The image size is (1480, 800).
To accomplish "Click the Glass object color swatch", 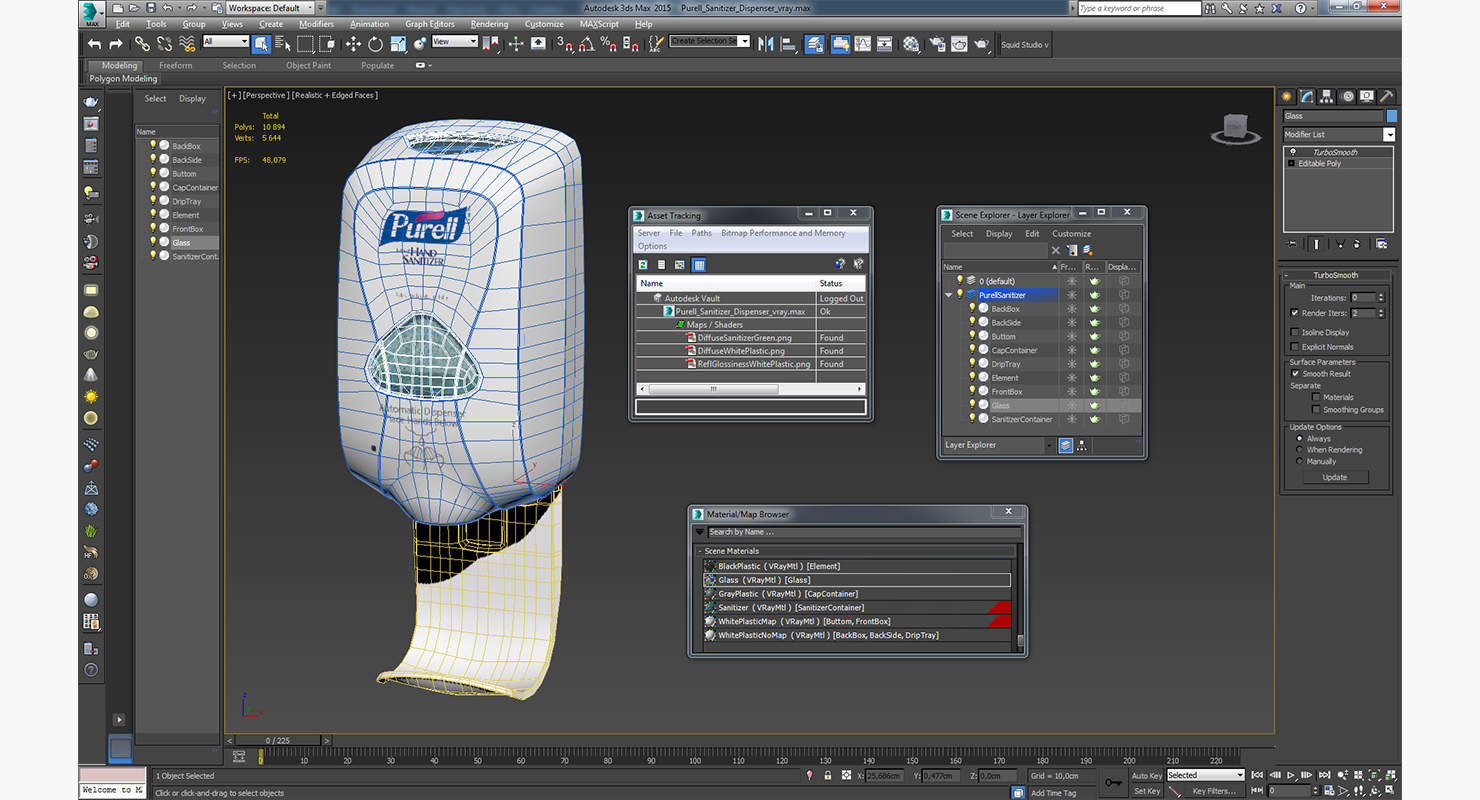I will [x=1391, y=116].
